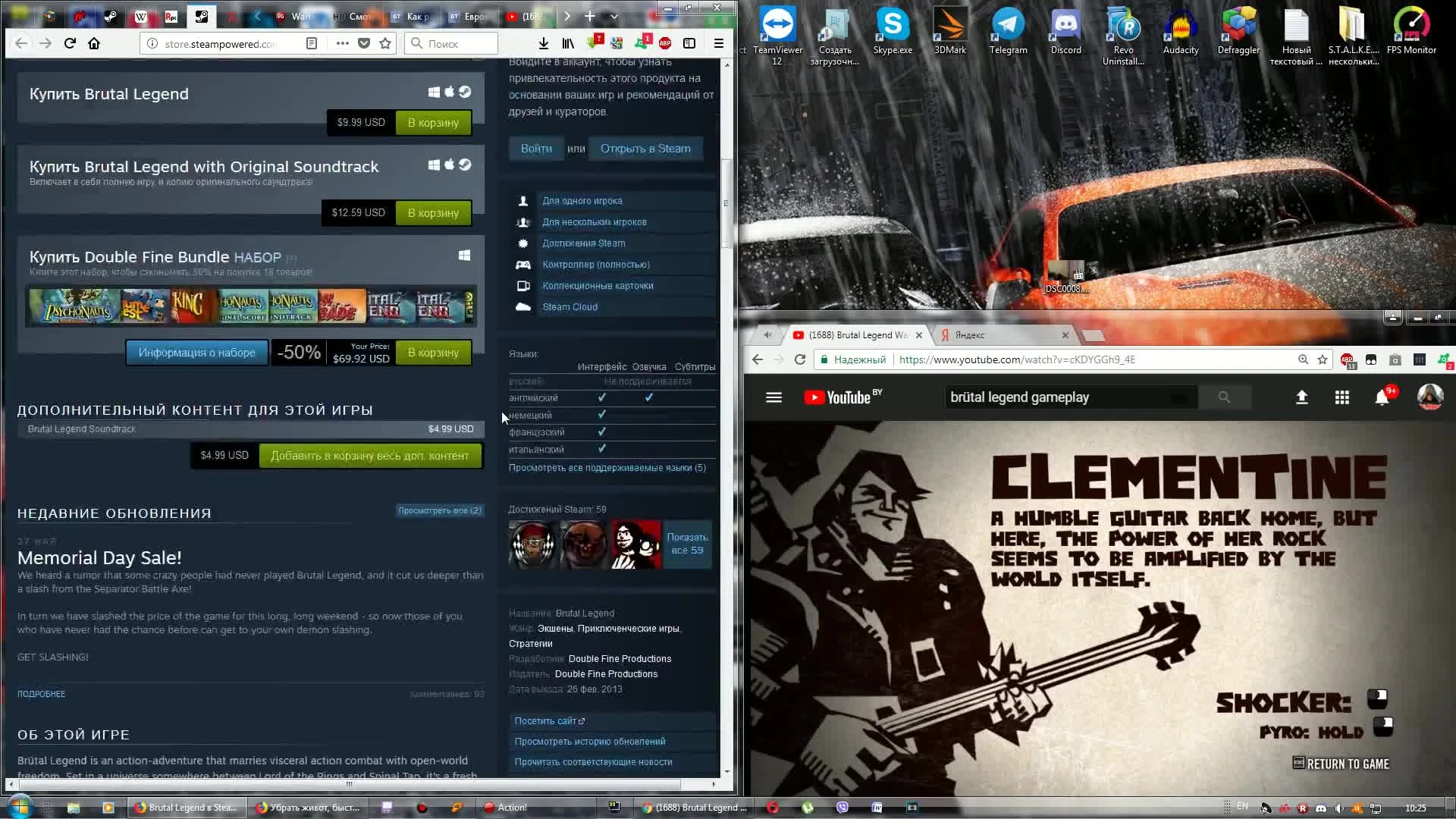Open the YouTube hamburger menu
This screenshot has height=819, width=1456.
click(773, 397)
